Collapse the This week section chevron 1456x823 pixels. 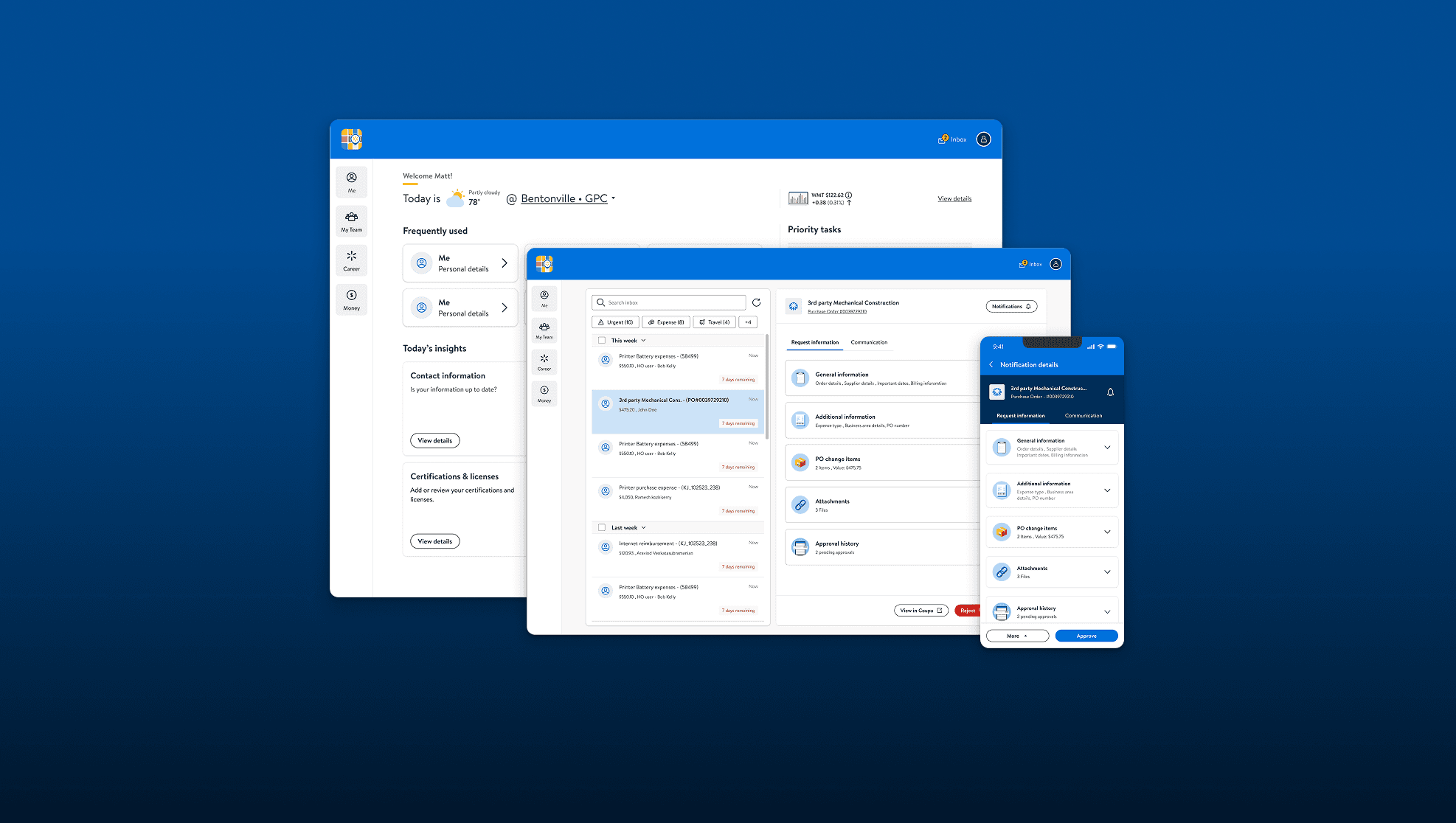point(643,341)
